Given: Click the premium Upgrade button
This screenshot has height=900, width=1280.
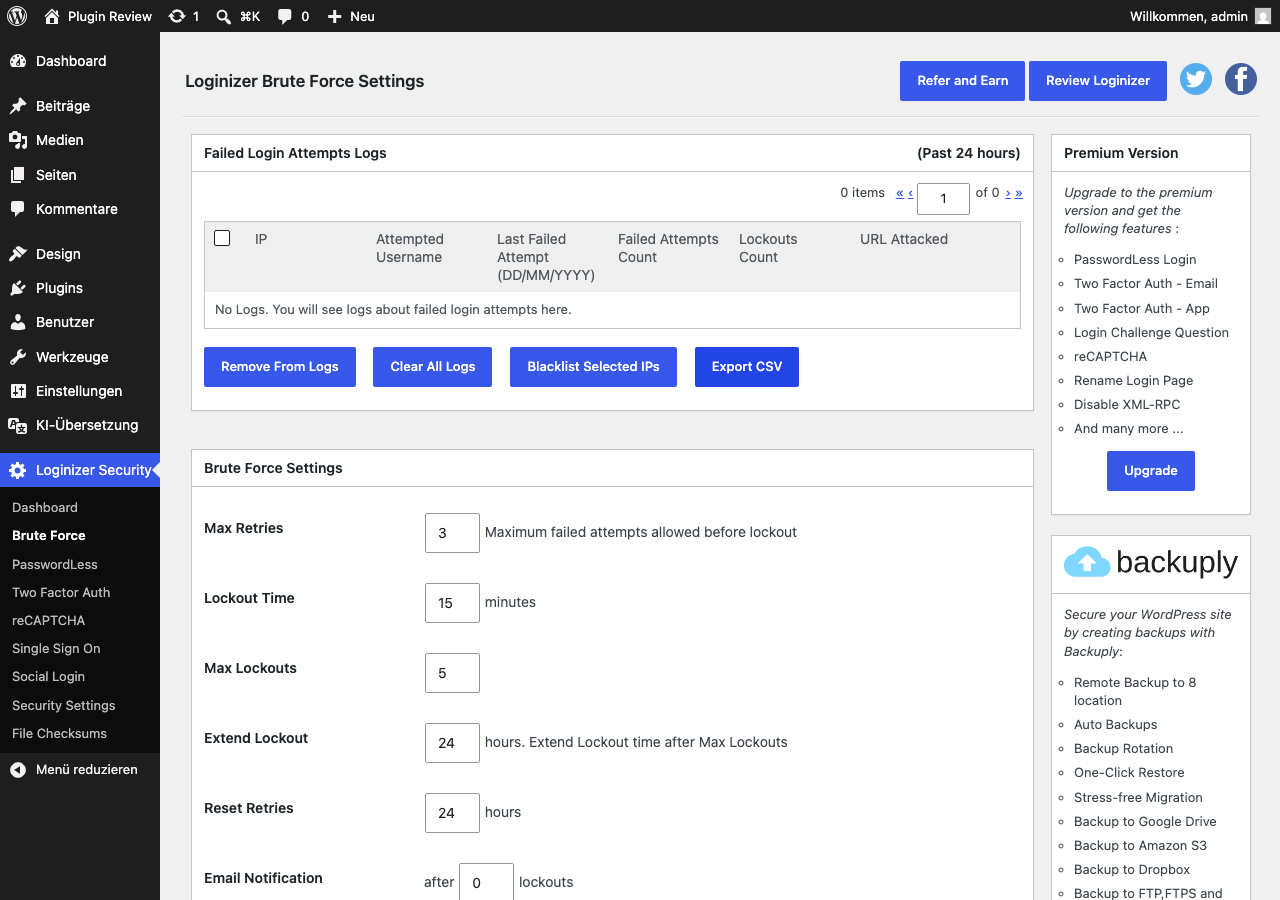Looking at the screenshot, I should [1151, 471].
